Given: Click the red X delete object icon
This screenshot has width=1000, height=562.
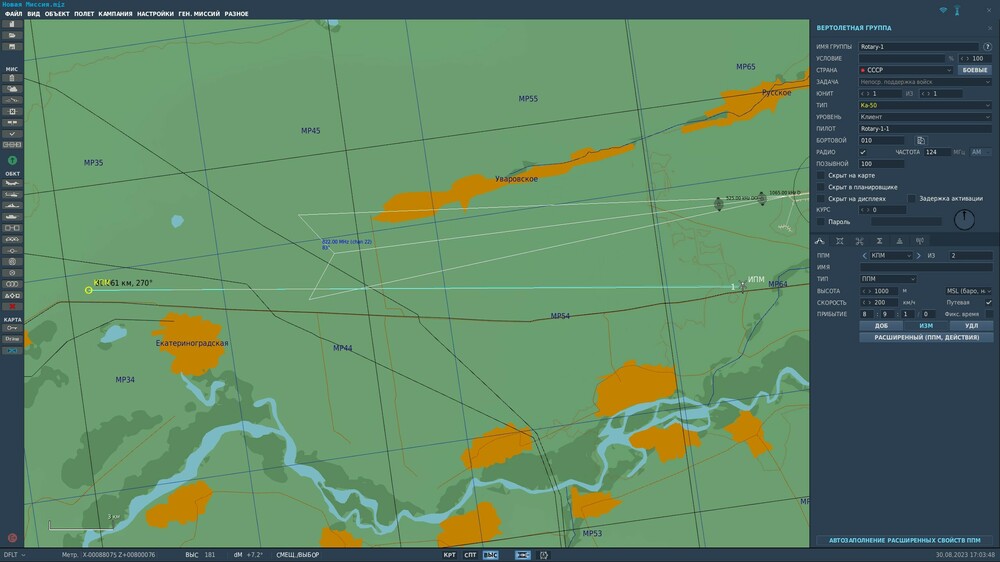Looking at the screenshot, I should point(11,306).
